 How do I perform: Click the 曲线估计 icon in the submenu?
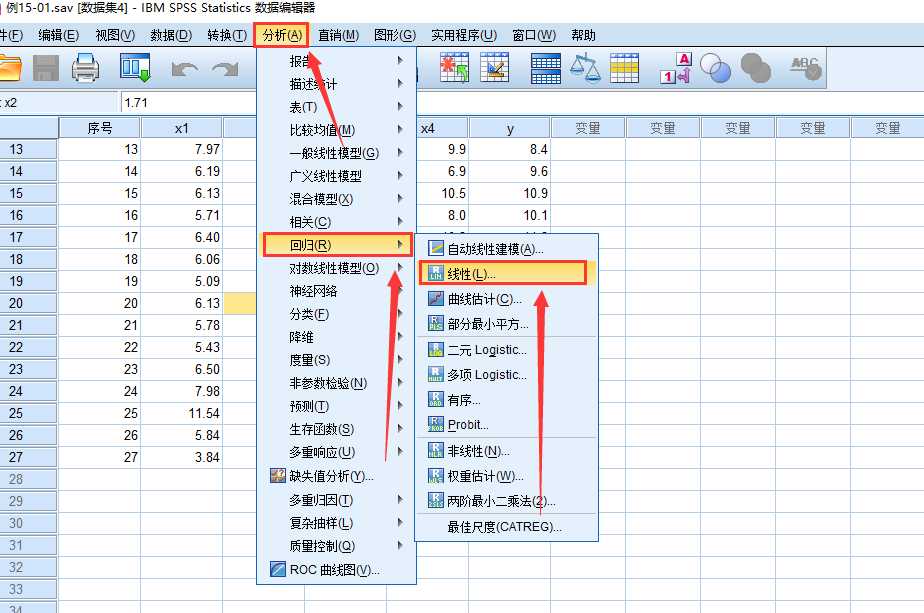tap(435, 299)
